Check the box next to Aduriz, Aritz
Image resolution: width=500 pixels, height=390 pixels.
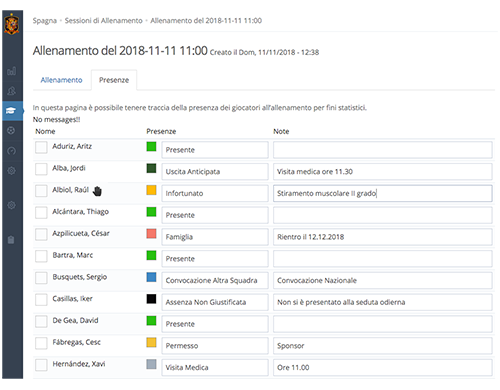tap(41, 147)
